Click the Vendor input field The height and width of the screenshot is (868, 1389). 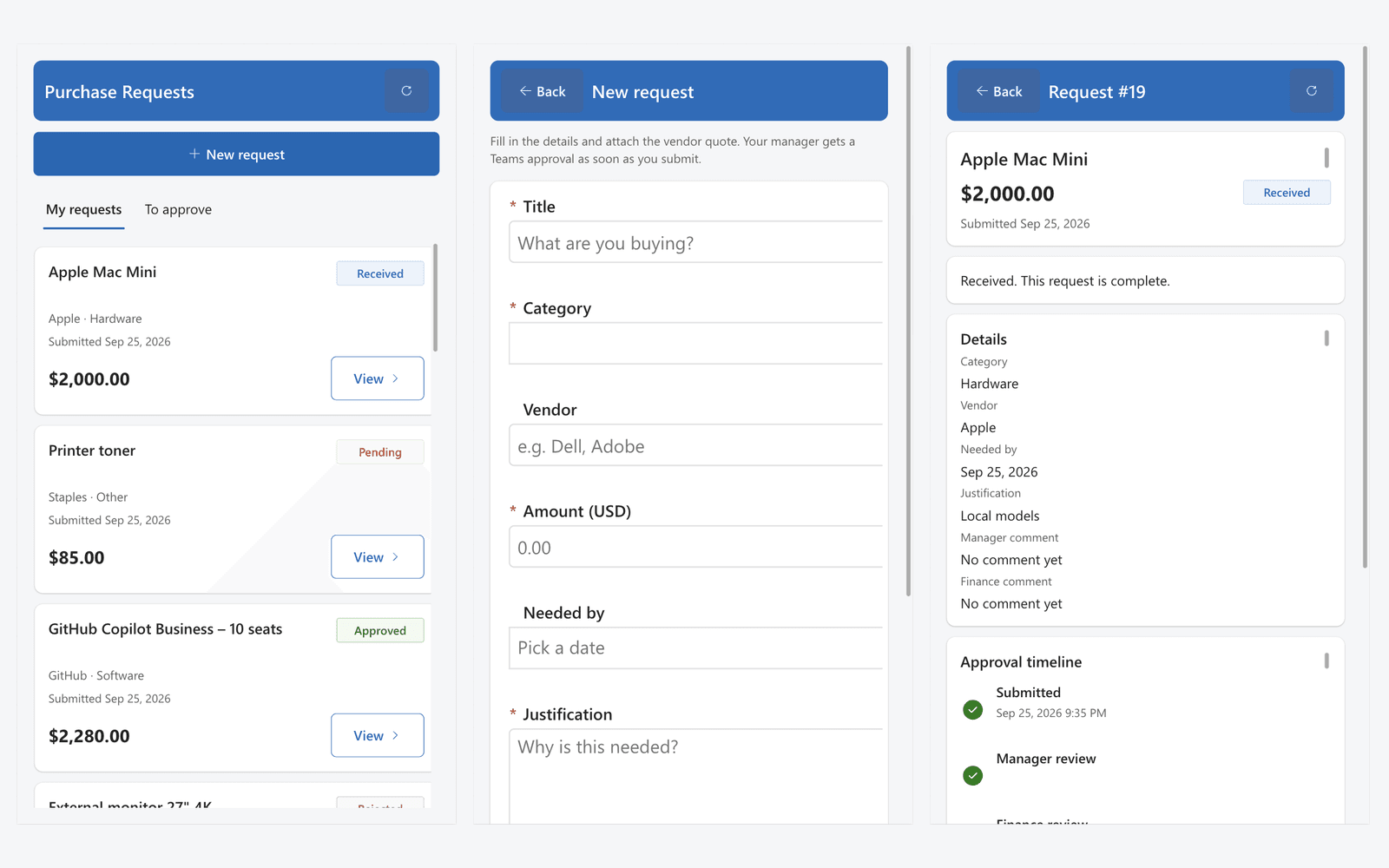click(695, 445)
